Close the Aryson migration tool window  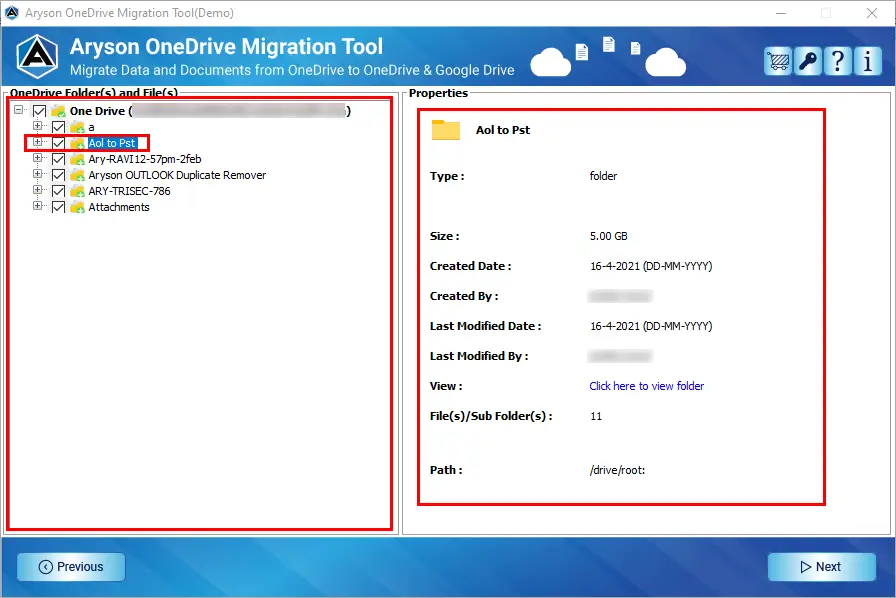871,13
